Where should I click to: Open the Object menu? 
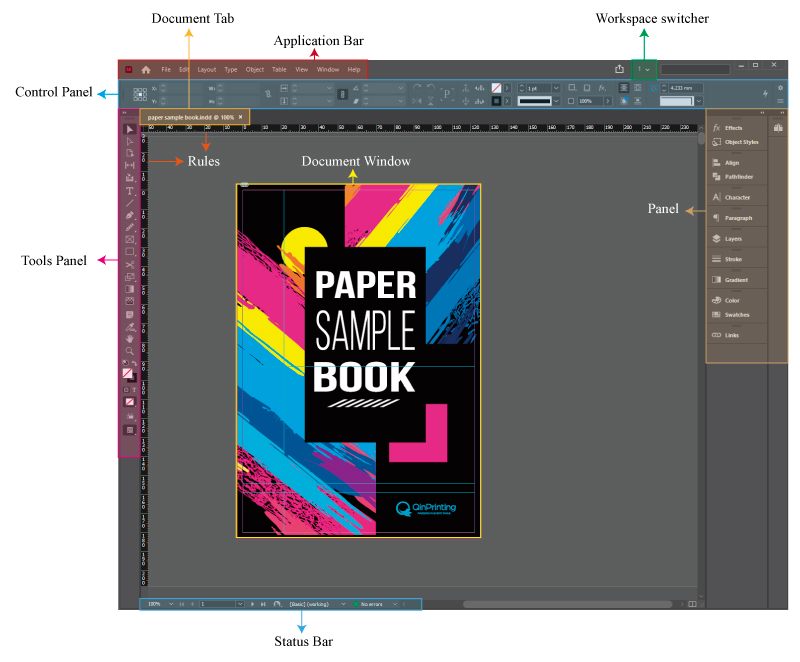(255, 69)
